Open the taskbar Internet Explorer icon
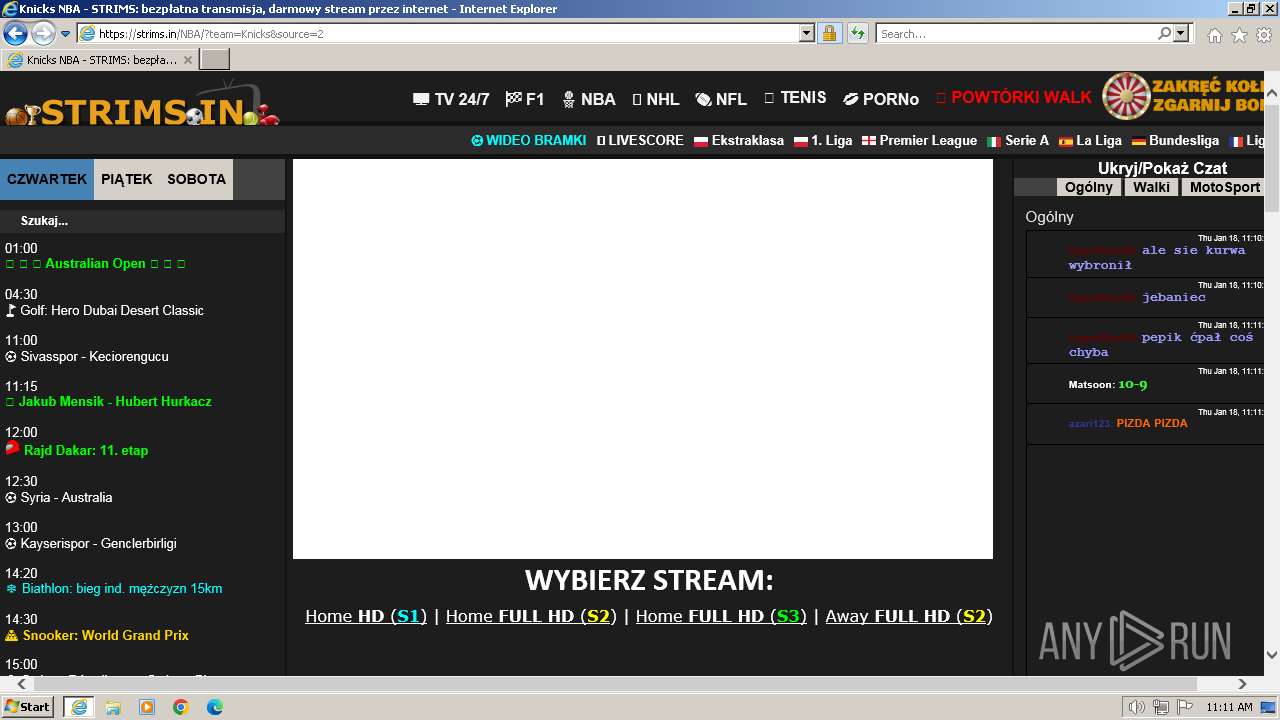 pyautogui.click(x=78, y=707)
